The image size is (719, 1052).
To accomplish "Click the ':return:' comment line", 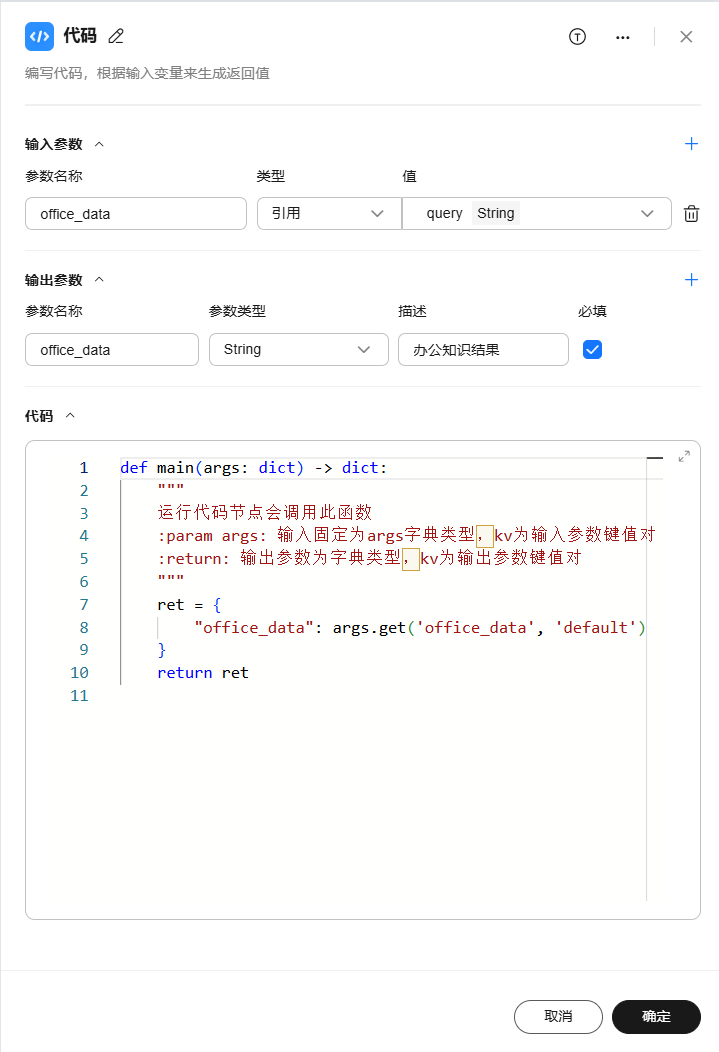I will [369, 558].
